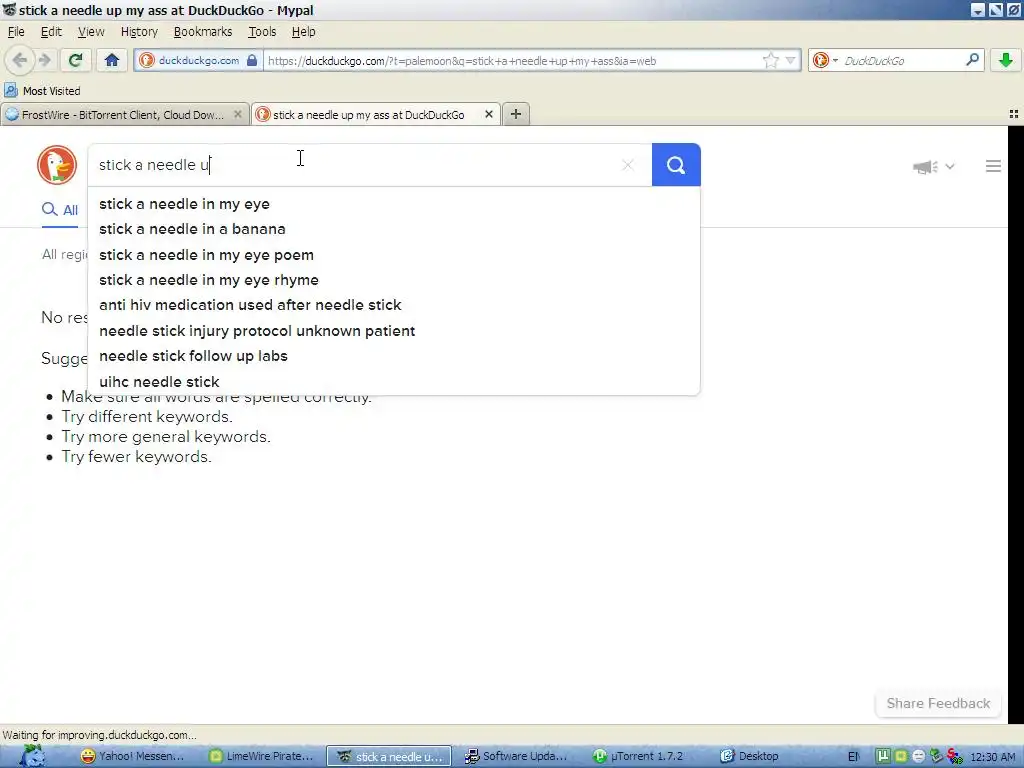Open the megaphone menu on DuckDuckGo
1024x768 pixels.
tap(933, 167)
